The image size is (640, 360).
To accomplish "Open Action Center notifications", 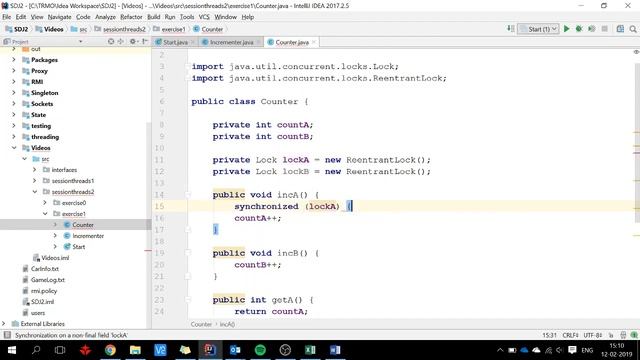I will [572, 350].
